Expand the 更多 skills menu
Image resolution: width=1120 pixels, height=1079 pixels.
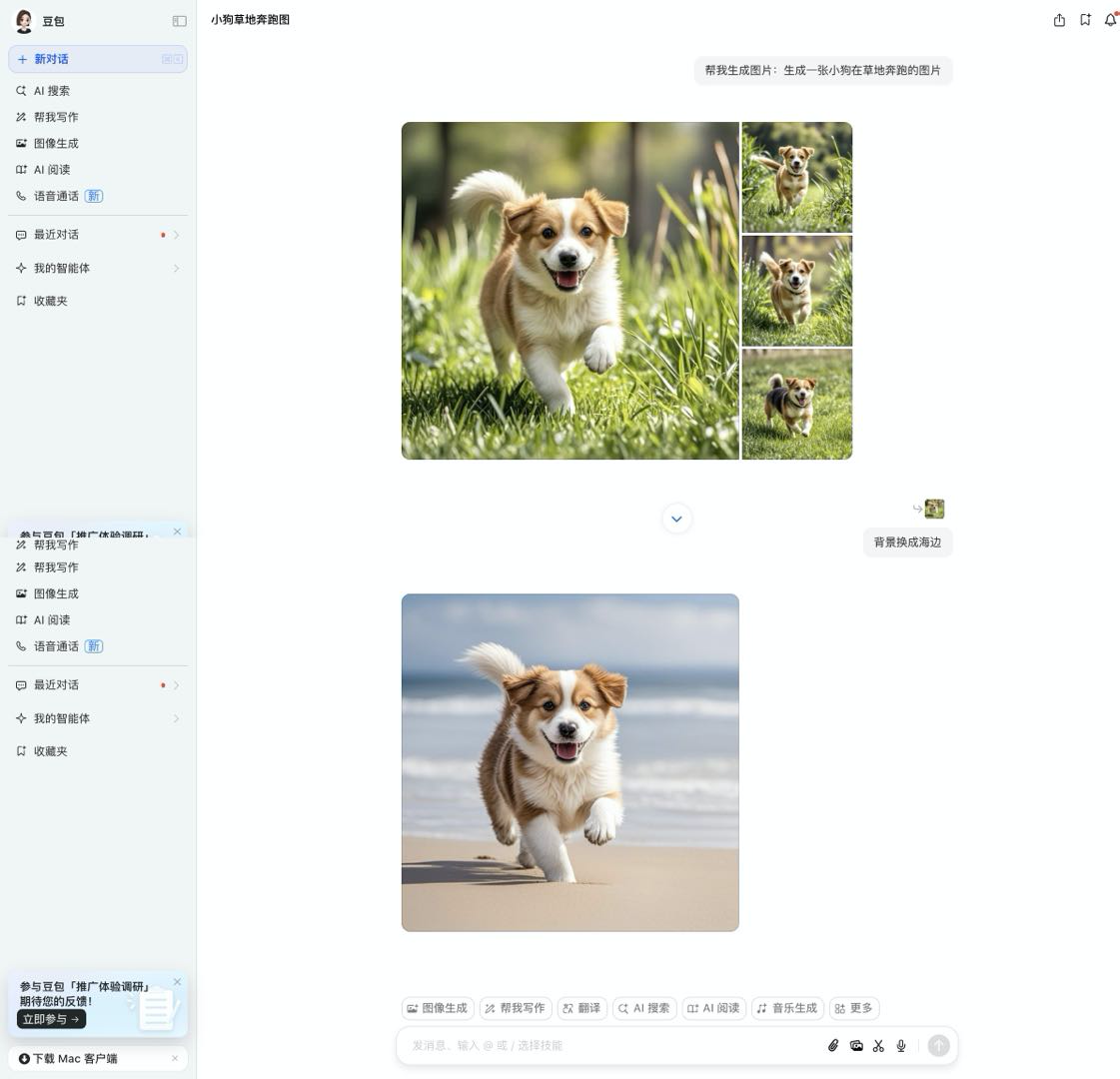(853, 1008)
